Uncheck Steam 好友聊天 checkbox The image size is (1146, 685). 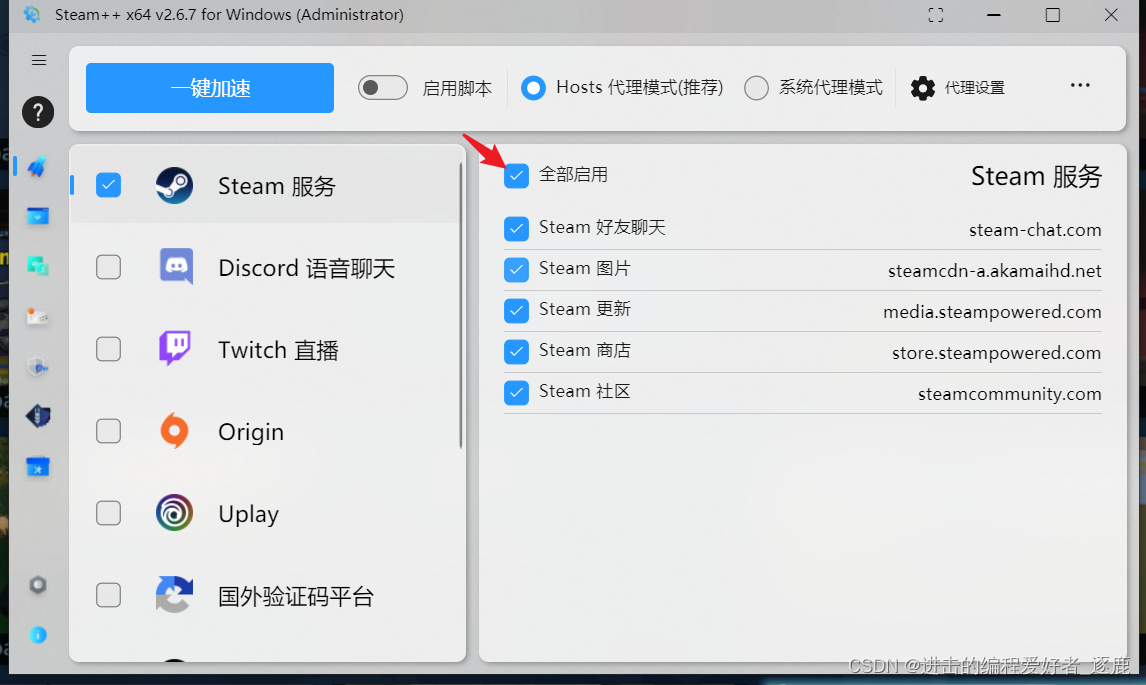516,229
